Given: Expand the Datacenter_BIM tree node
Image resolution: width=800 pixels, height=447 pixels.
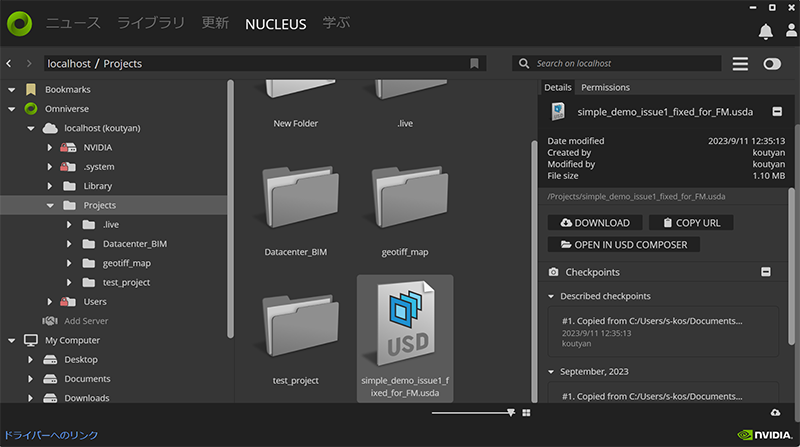Looking at the screenshot, I should (69, 244).
